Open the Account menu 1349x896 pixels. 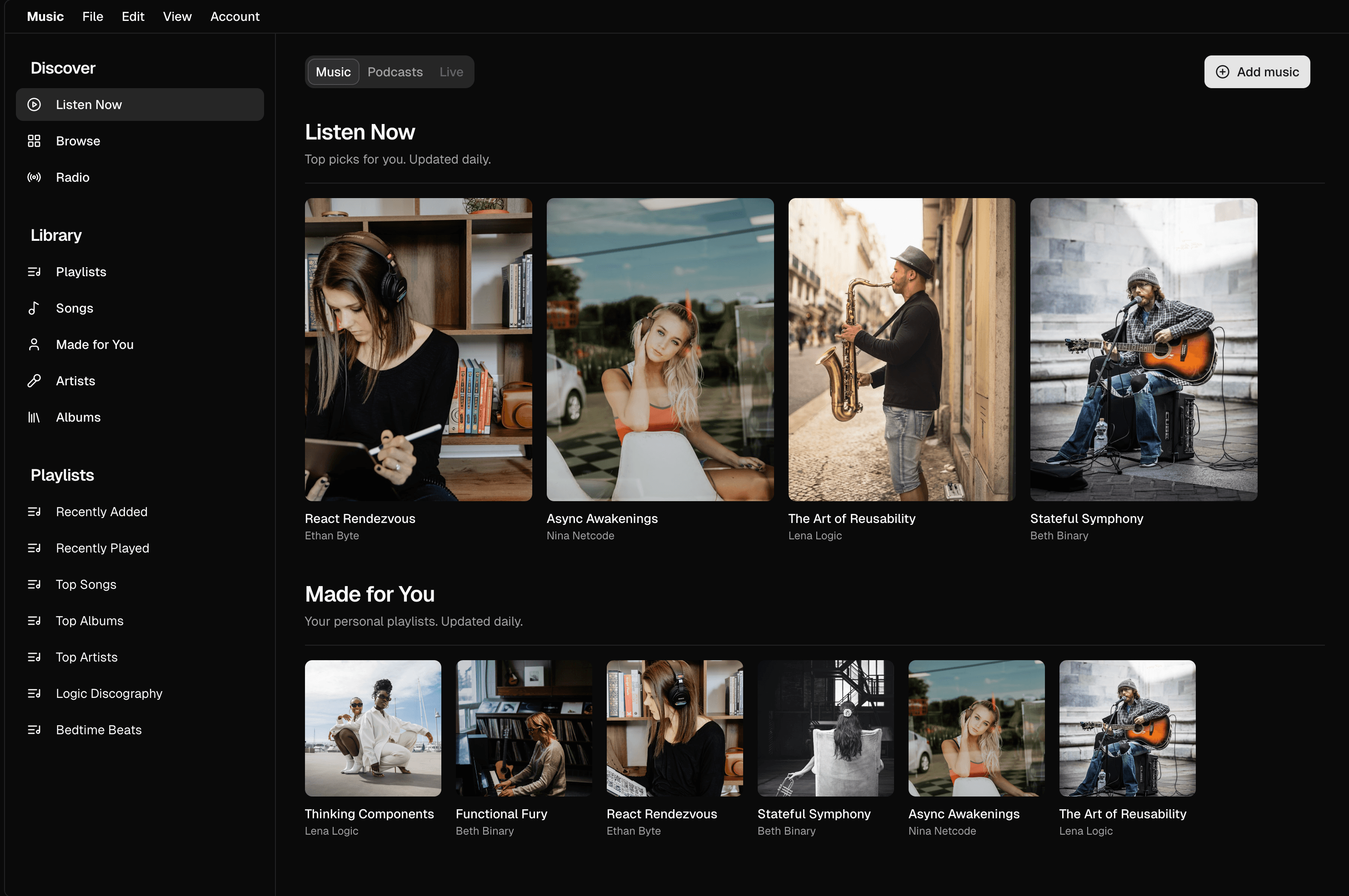235,16
